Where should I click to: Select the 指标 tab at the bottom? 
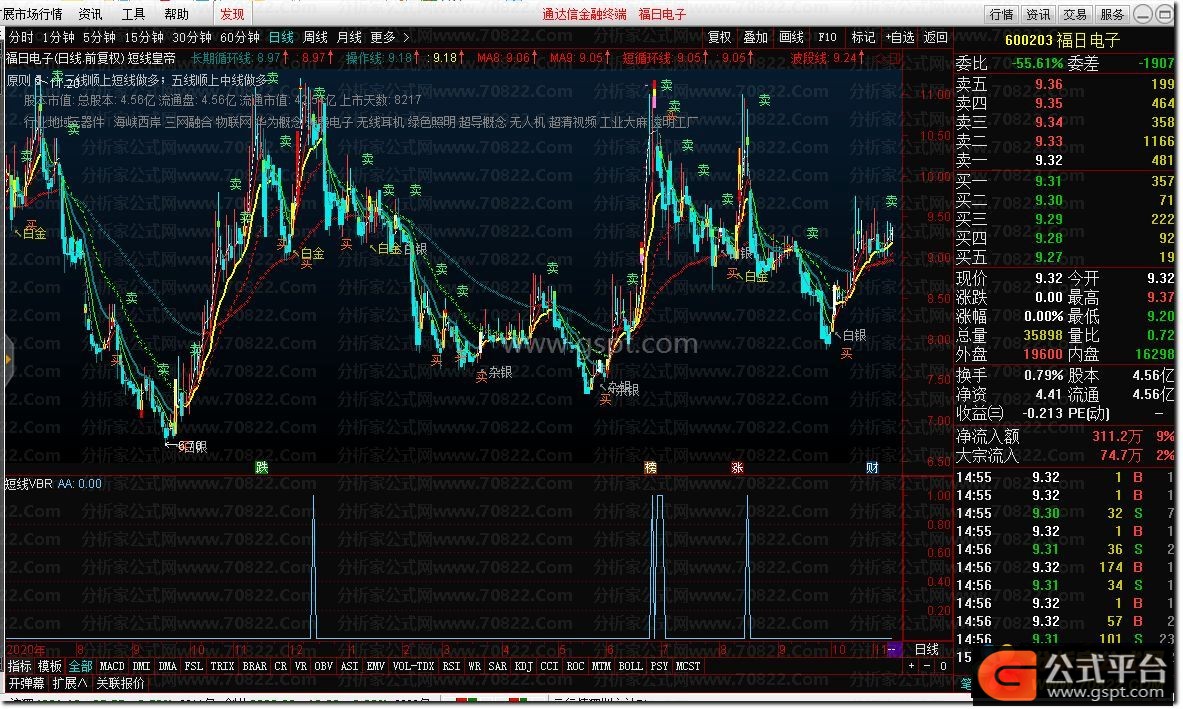pos(20,666)
